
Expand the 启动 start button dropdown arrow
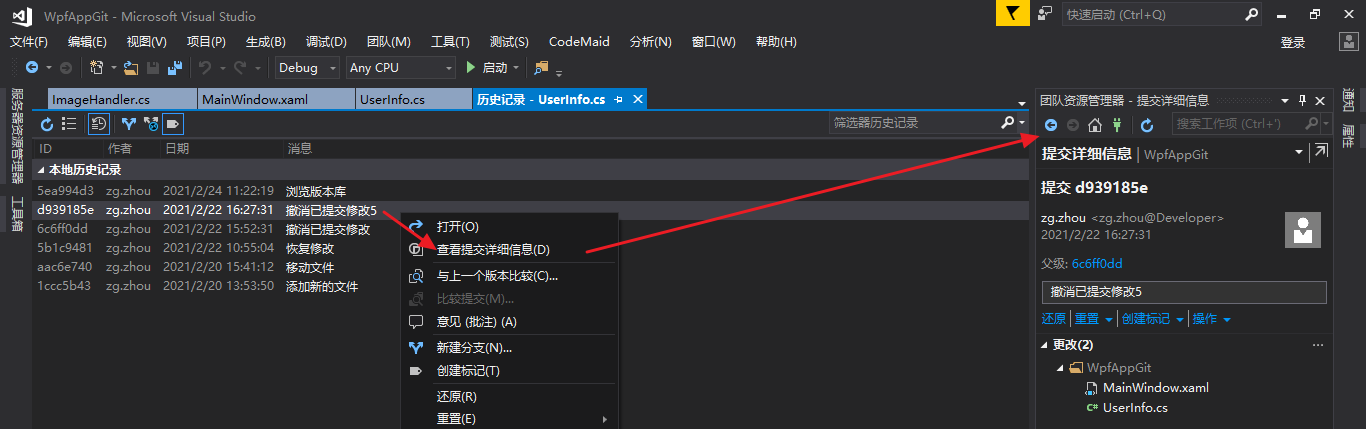click(x=516, y=68)
